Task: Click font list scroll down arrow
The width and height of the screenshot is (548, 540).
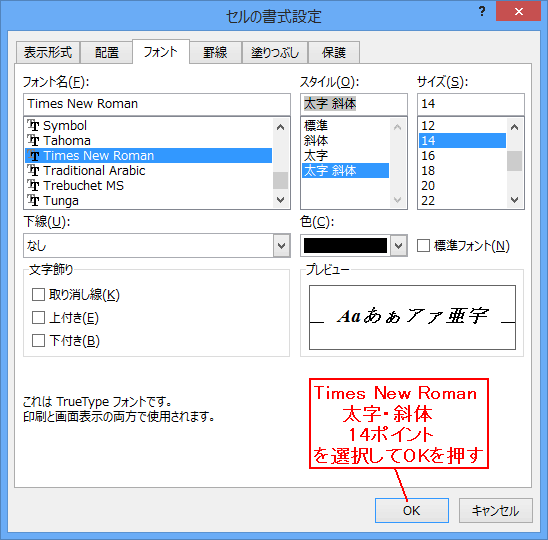Action: coord(281,200)
